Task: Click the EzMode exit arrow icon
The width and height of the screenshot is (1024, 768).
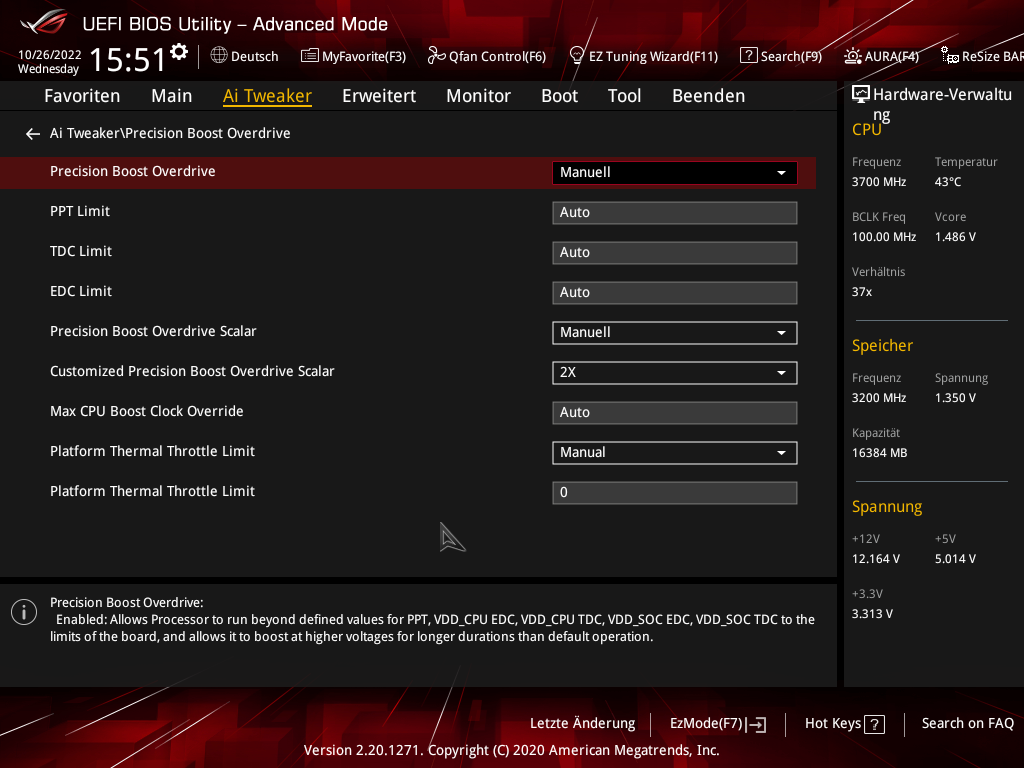Action: click(756, 724)
